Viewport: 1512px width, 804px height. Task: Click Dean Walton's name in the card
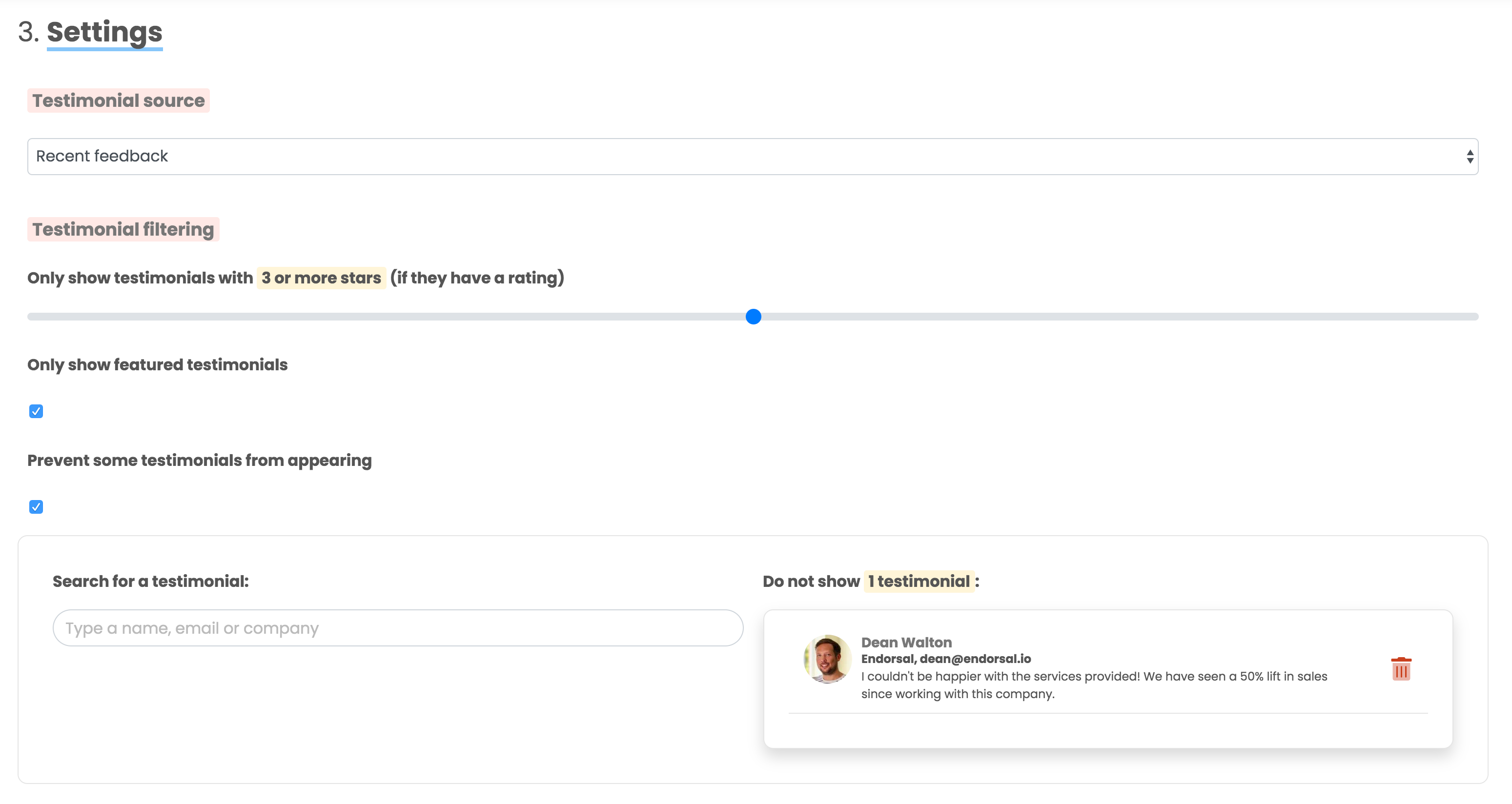906,642
